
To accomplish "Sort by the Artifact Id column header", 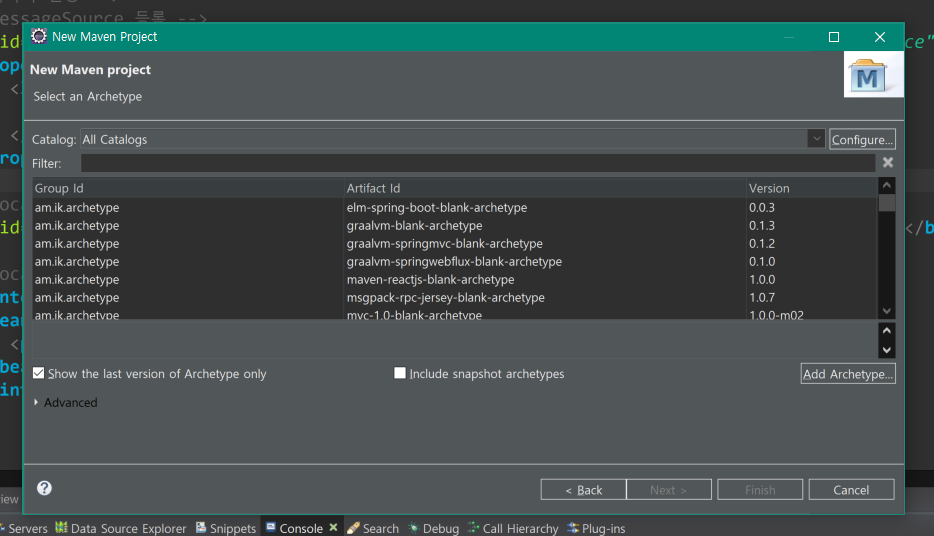I will 545,188.
